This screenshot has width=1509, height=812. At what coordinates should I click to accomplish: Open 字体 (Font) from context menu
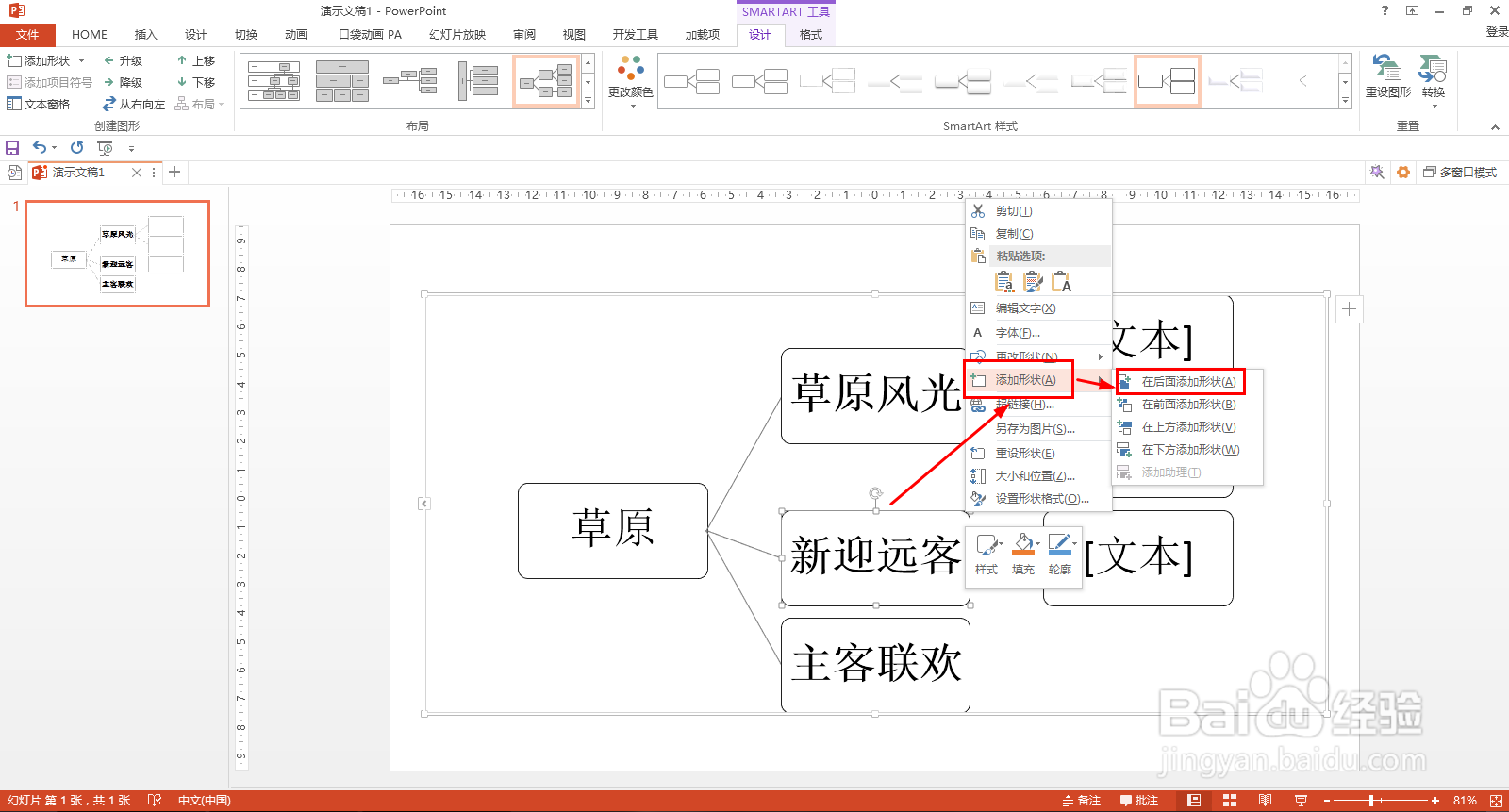tap(1038, 333)
